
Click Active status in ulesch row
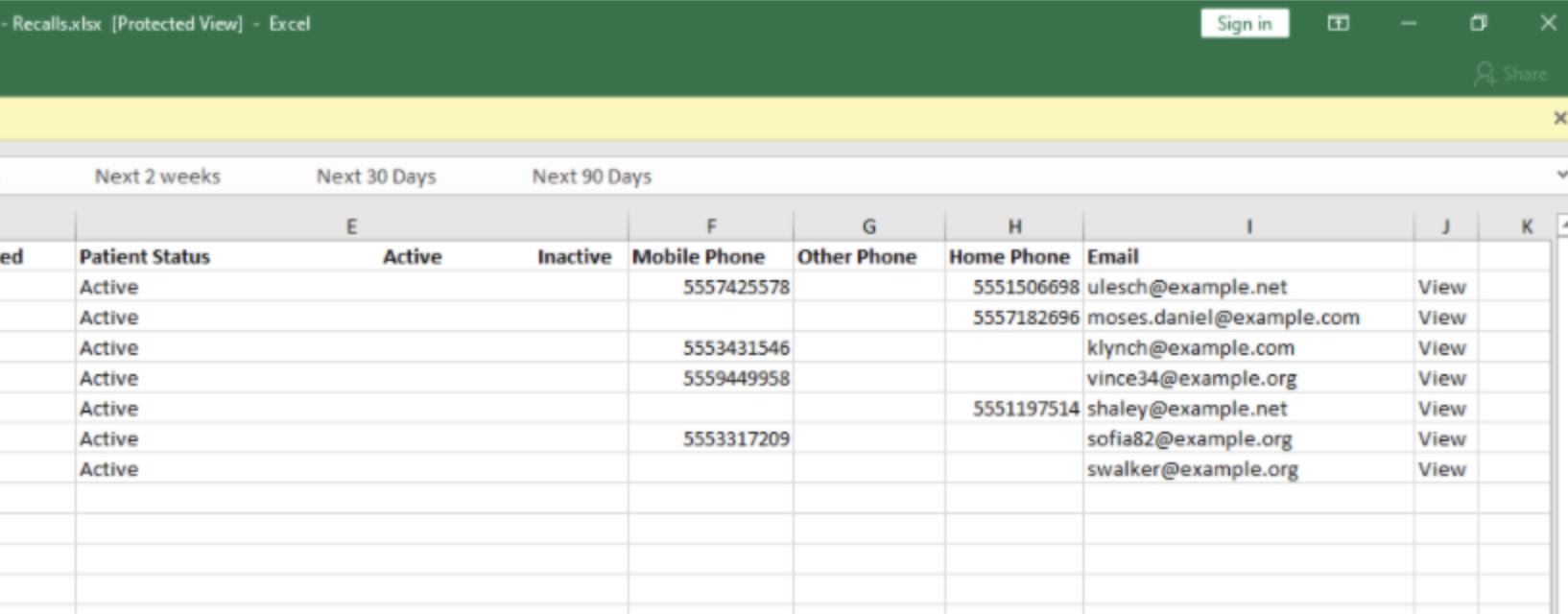click(x=108, y=287)
